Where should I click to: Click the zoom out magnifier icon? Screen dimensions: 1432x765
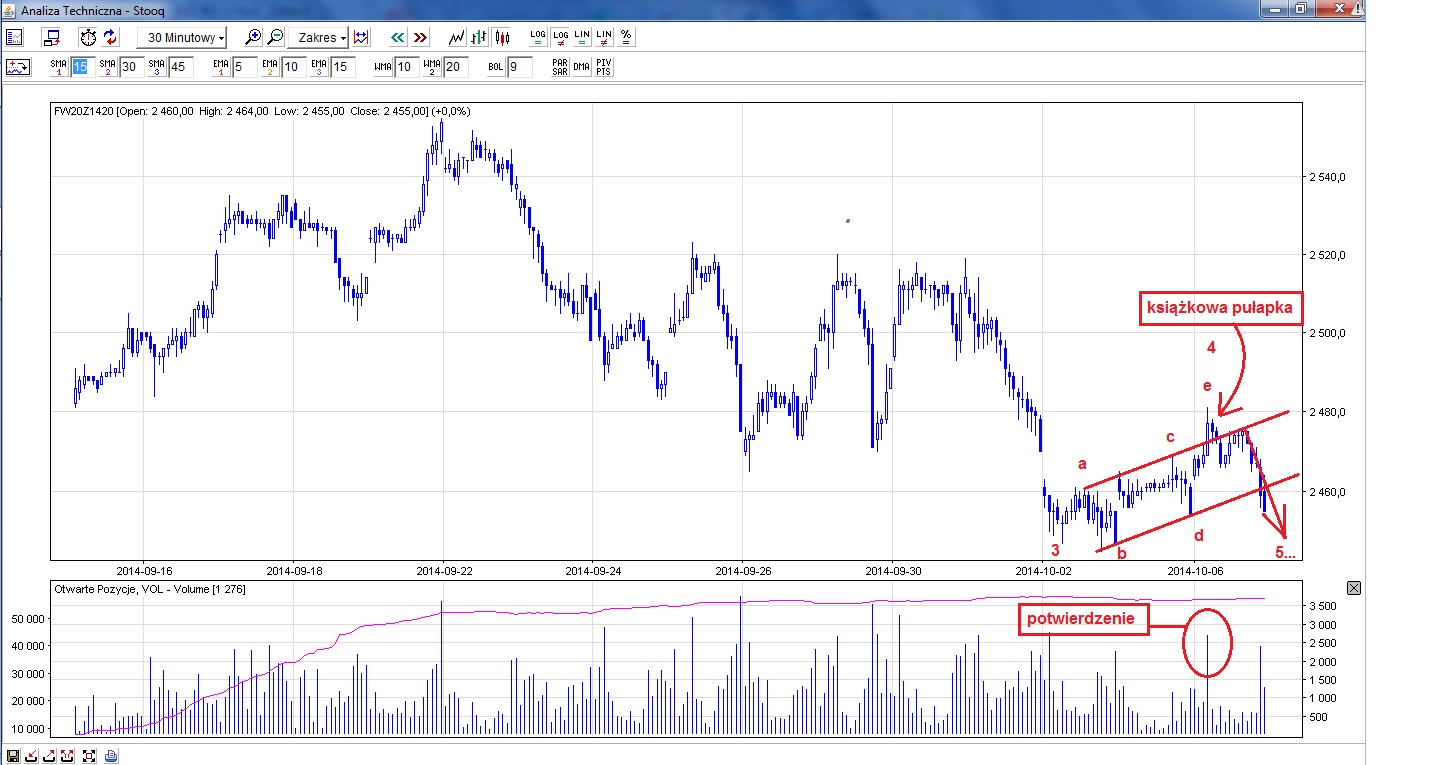(x=275, y=37)
